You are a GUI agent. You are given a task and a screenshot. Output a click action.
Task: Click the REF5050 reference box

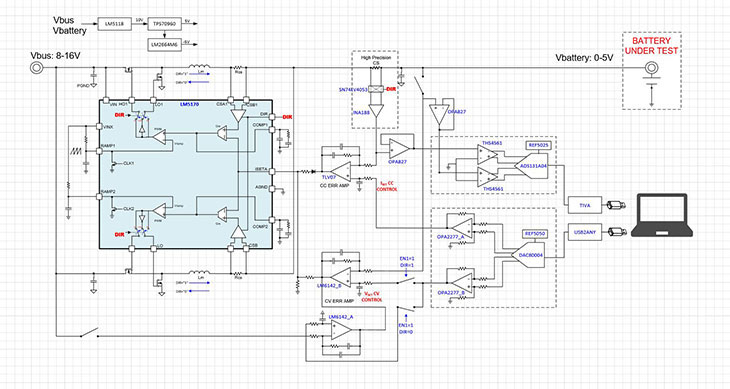click(x=534, y=234)
